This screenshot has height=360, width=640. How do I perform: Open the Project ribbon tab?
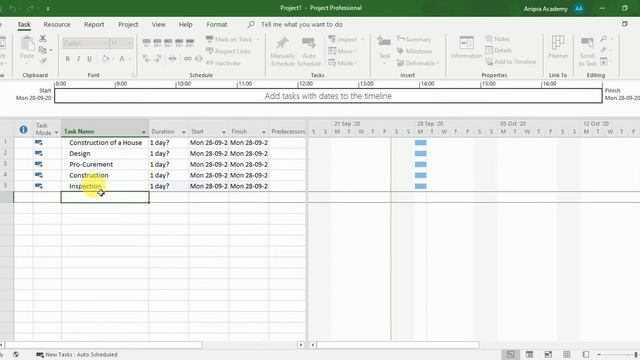coord(128,24)
